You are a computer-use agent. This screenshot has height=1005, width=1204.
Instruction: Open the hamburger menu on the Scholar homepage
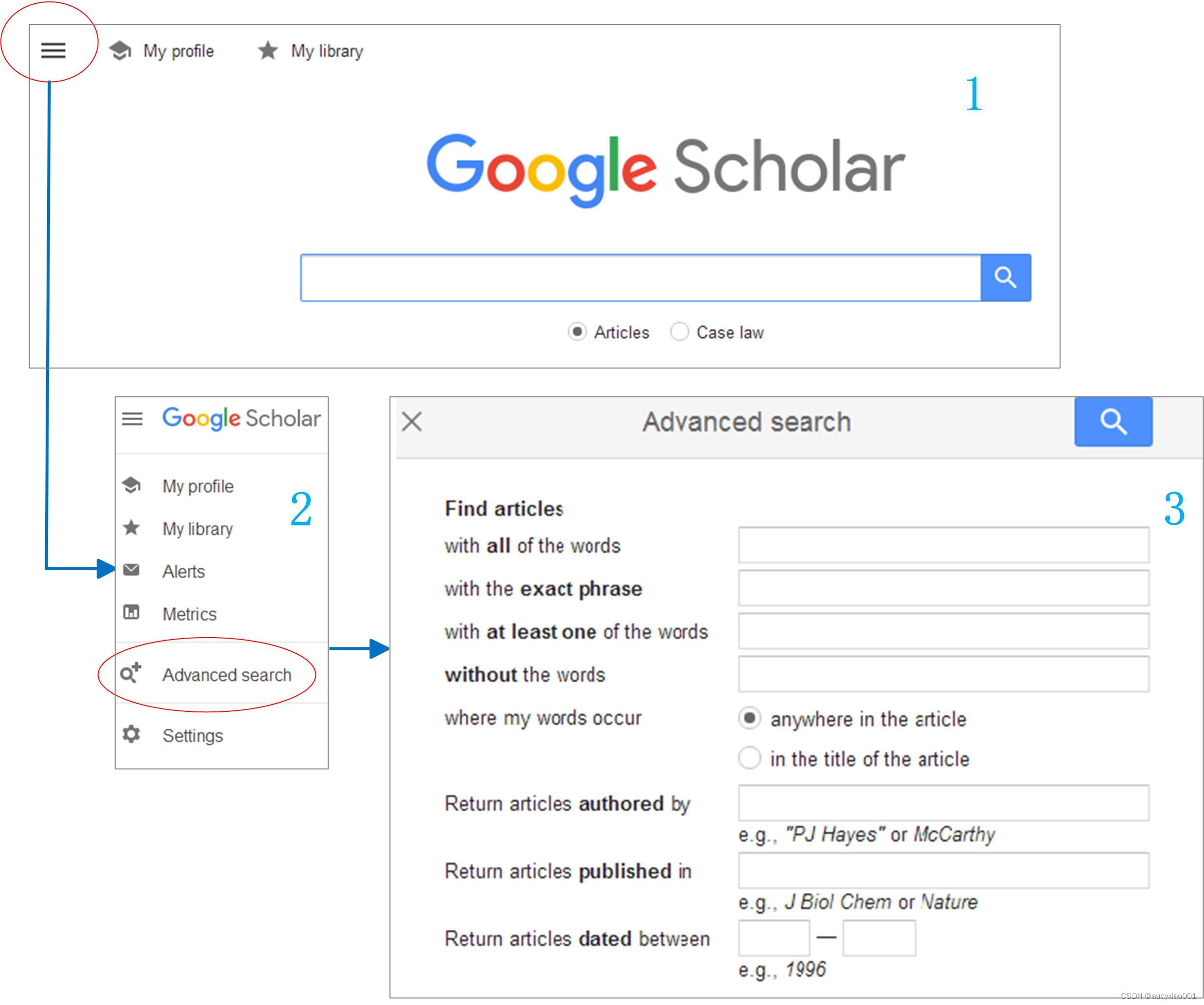pyautogui.click(x=53, y=50)
